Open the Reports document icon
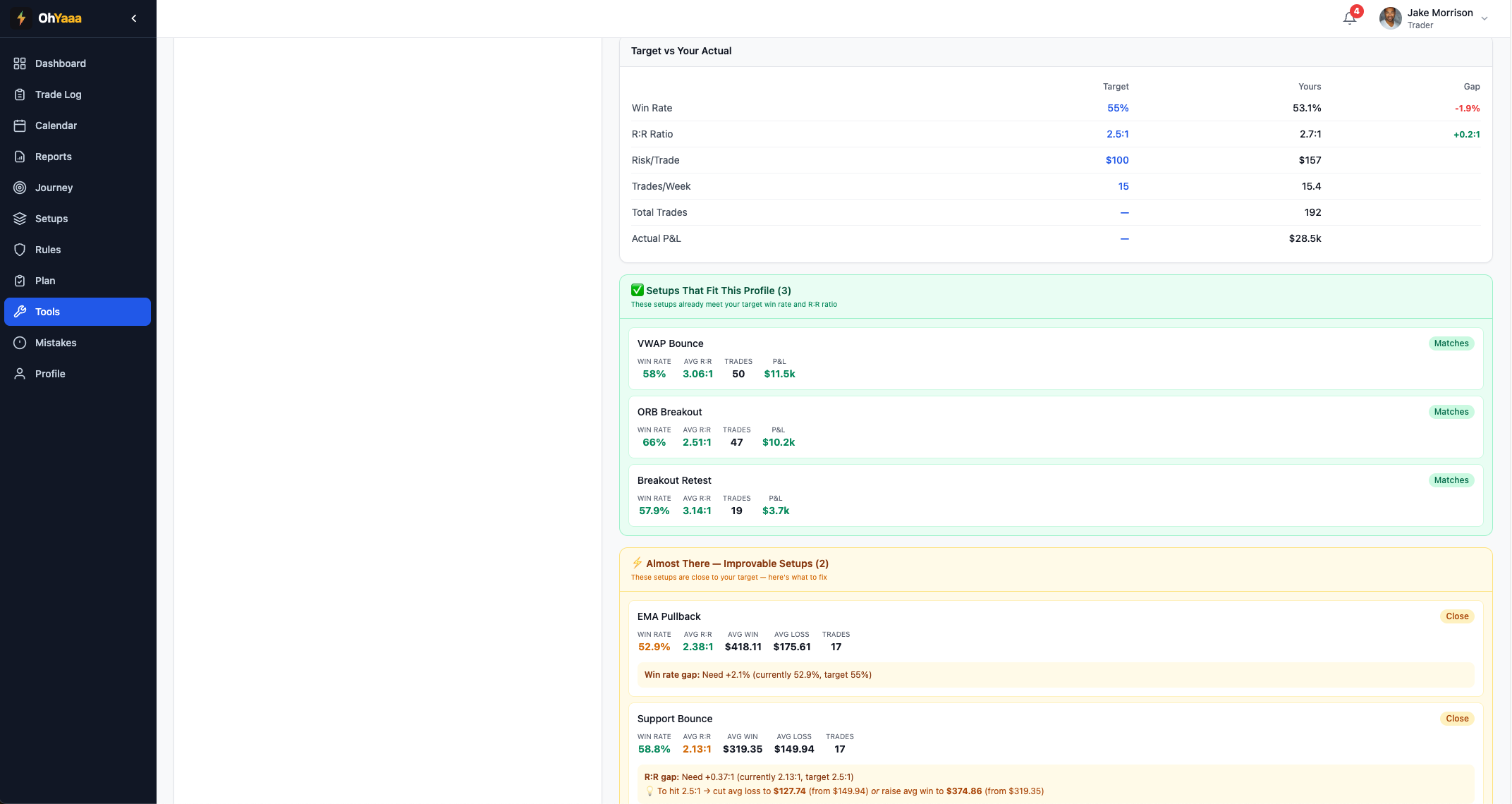 click(20, 157)
